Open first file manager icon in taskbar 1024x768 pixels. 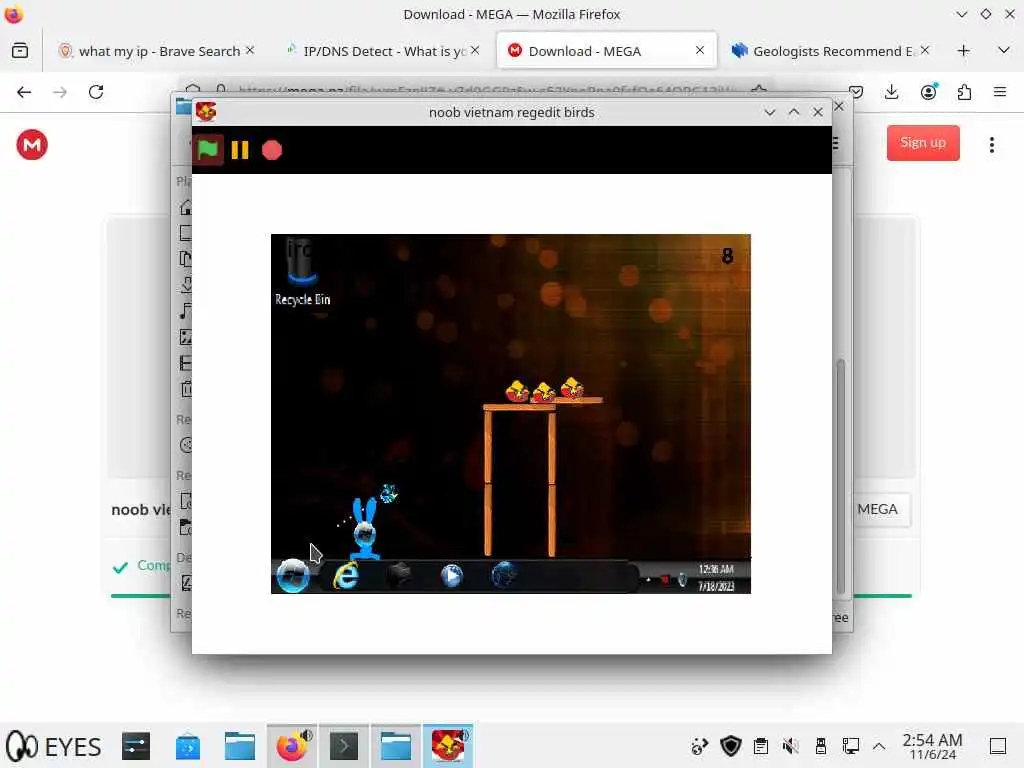(240, 746)
